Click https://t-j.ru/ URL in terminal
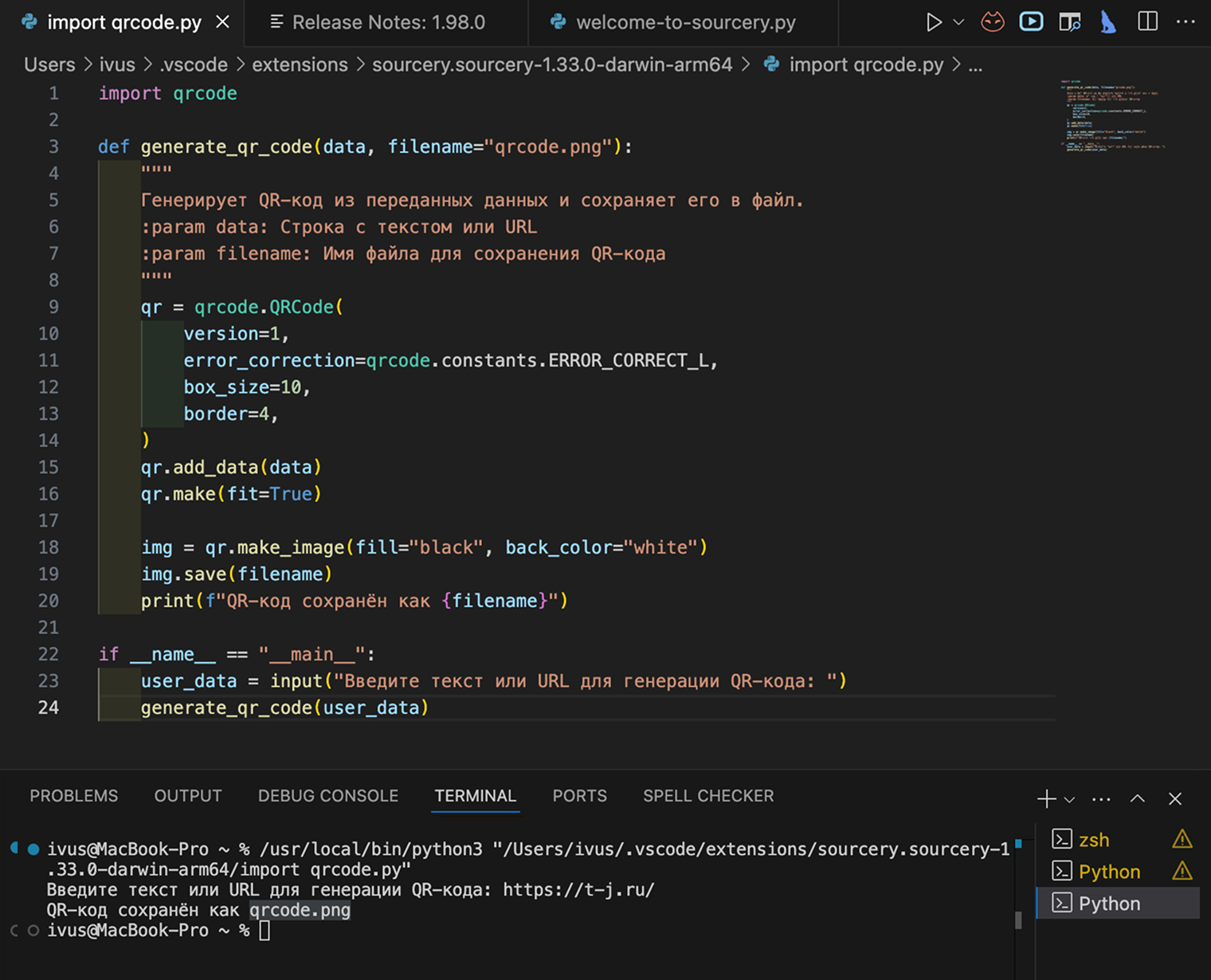The height and width of the screenshot is (980, 1211). tap(578, 889)
